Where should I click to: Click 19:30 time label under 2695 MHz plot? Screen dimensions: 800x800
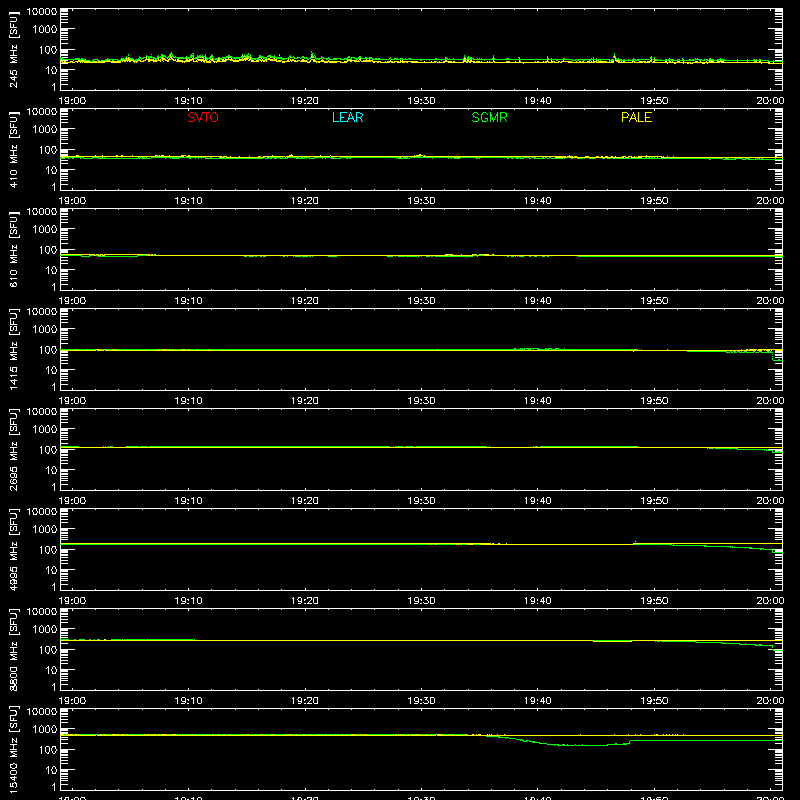[421, 501]
